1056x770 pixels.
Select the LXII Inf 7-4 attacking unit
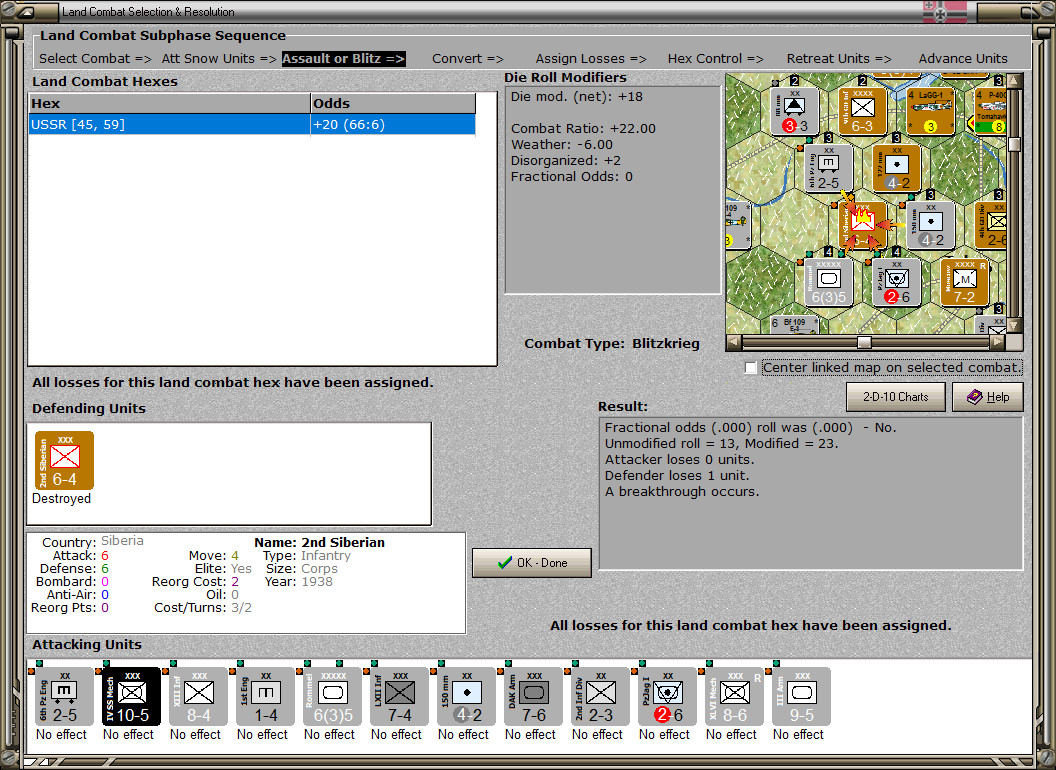pyautogui.click(x=399, y=696)
